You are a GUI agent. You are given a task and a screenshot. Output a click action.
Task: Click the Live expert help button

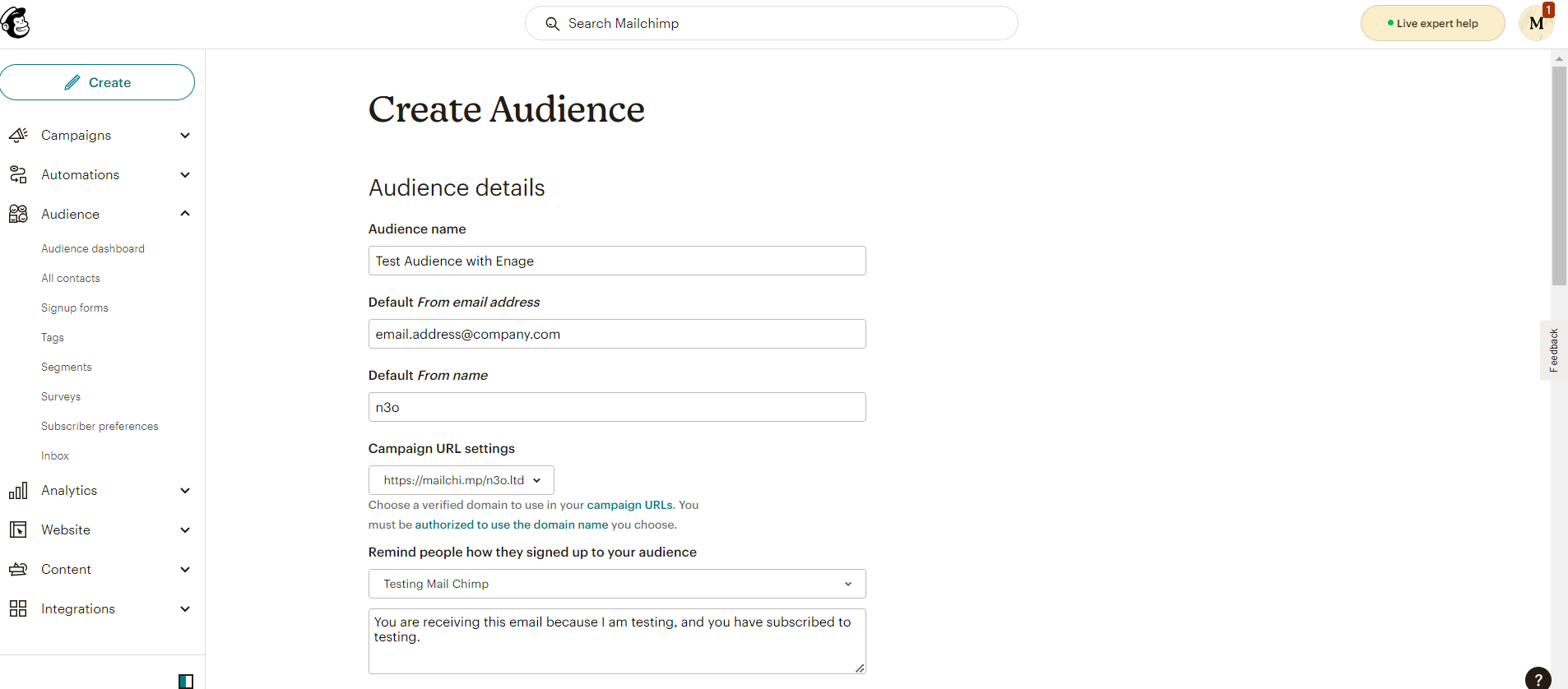pyautogui.click(x=1432, y=23)
